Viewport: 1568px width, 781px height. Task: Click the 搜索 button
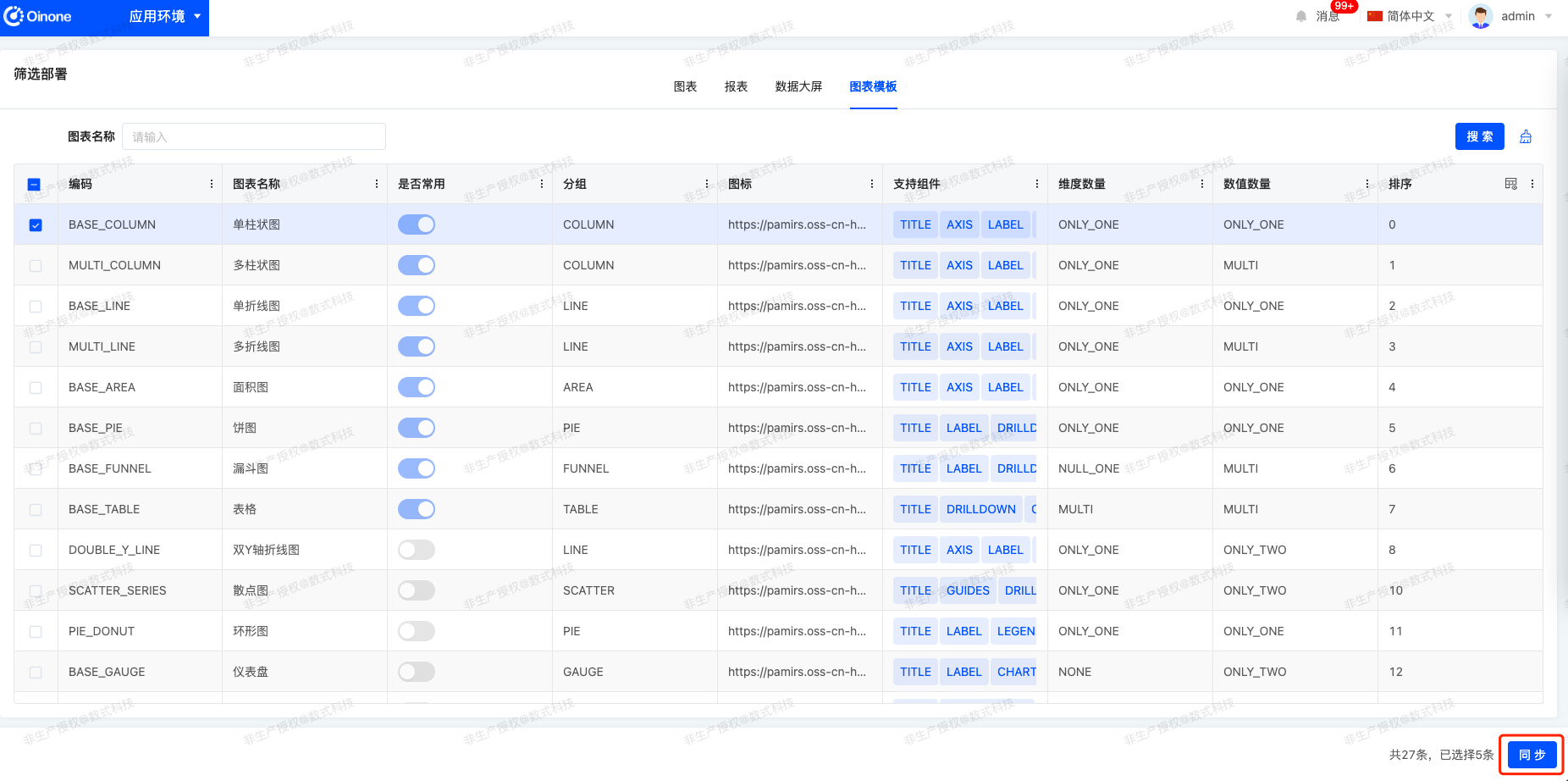pyautogui.click(x=1480, y=136)
